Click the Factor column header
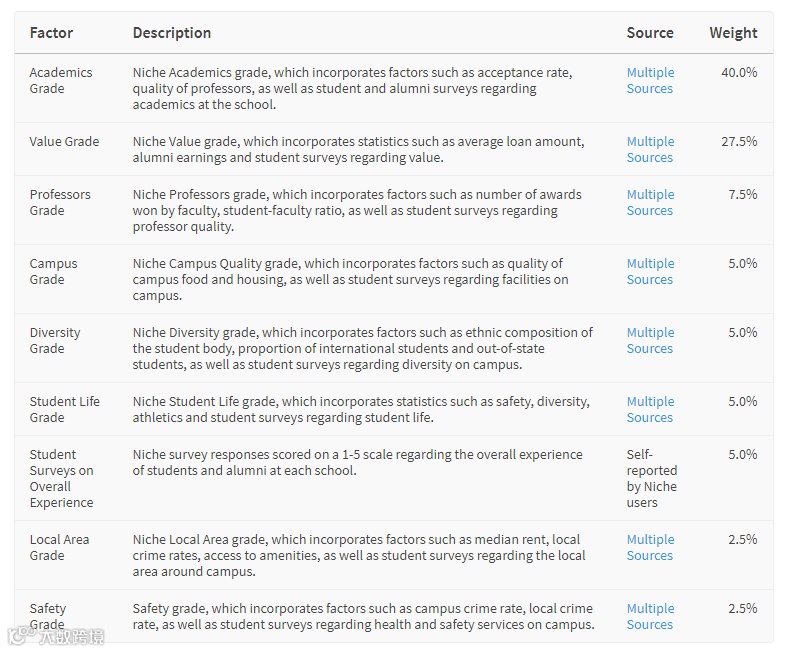 coord(51,33)
